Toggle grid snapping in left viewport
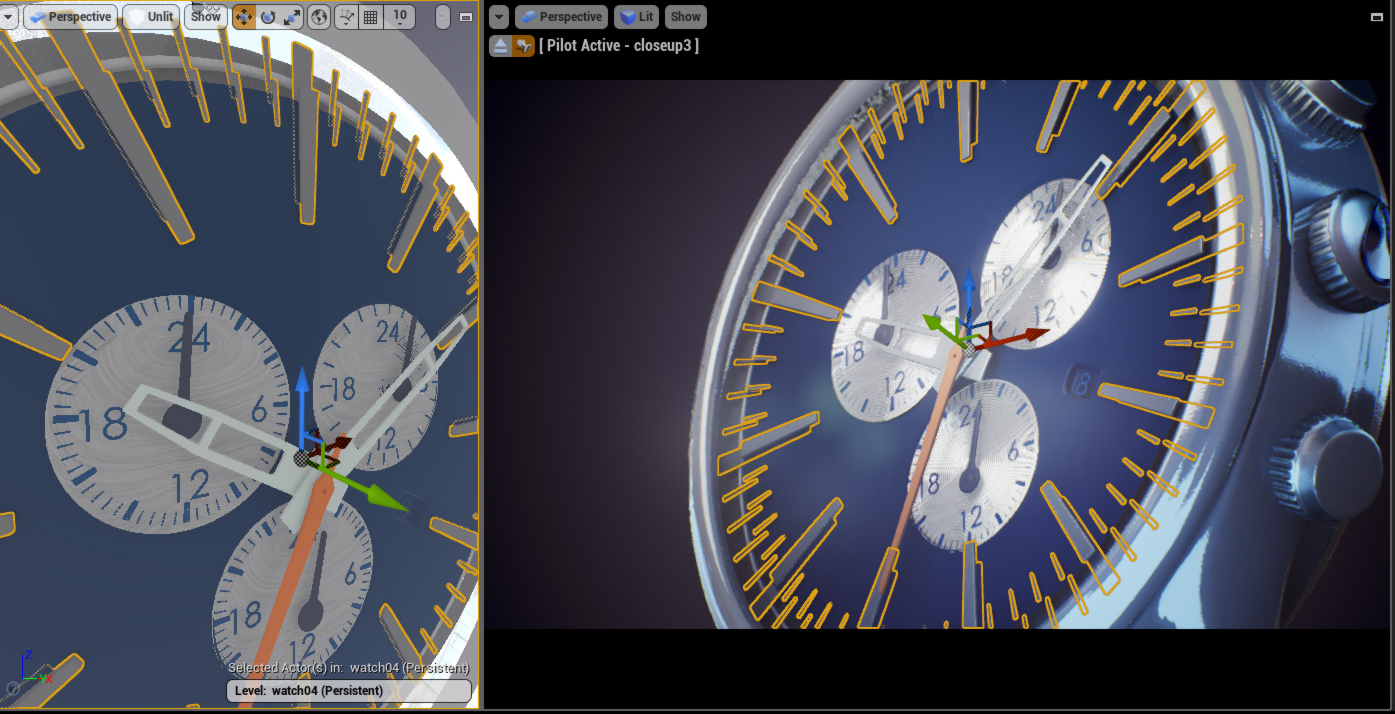The width and height of the screenshot is (1395, 714). coord(370,17)
